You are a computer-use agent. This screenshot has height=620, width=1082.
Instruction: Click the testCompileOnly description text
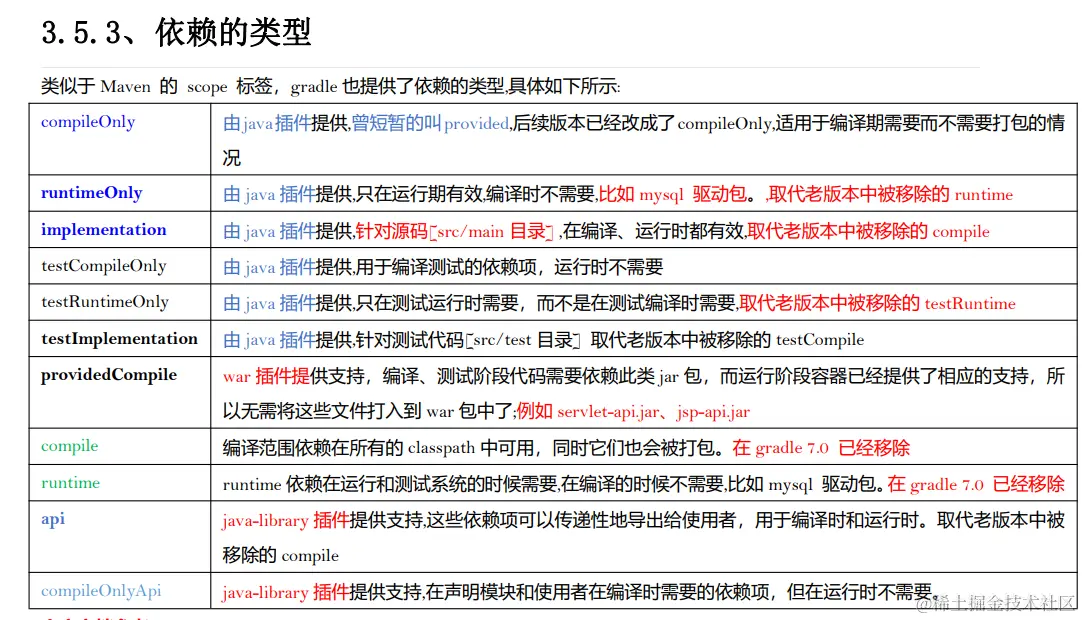(442, 267)
